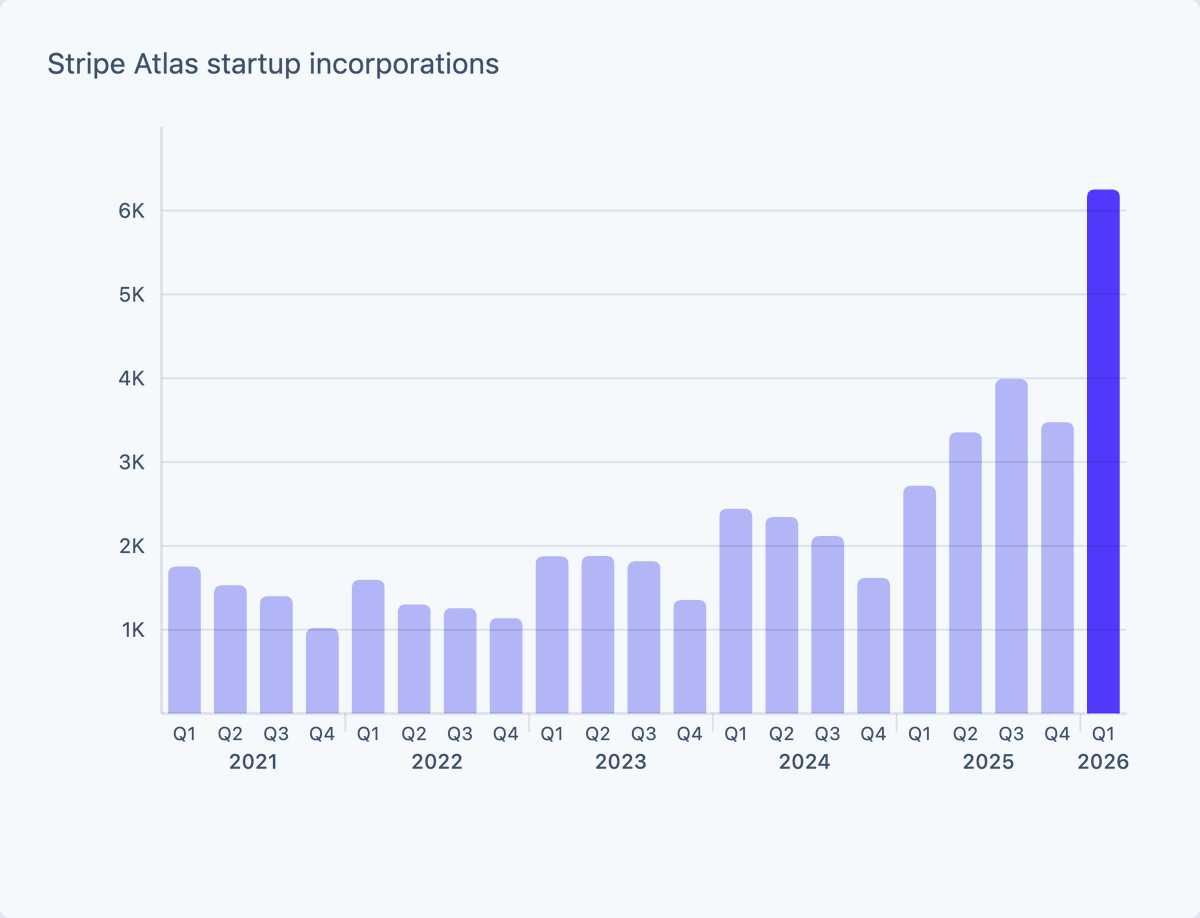Click the 'Q3' label under 2022
The width and height of the screenshot is (1200, 918).
click(x=460, y=734)
